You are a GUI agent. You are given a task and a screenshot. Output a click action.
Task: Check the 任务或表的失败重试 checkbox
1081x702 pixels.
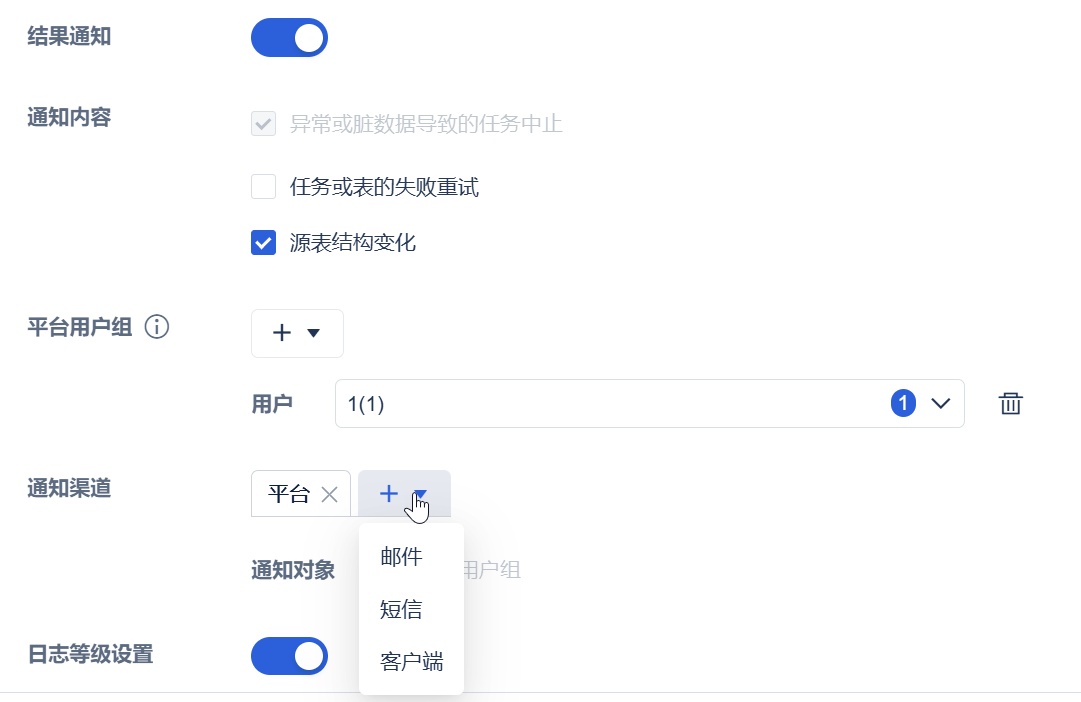click(264, 187)
